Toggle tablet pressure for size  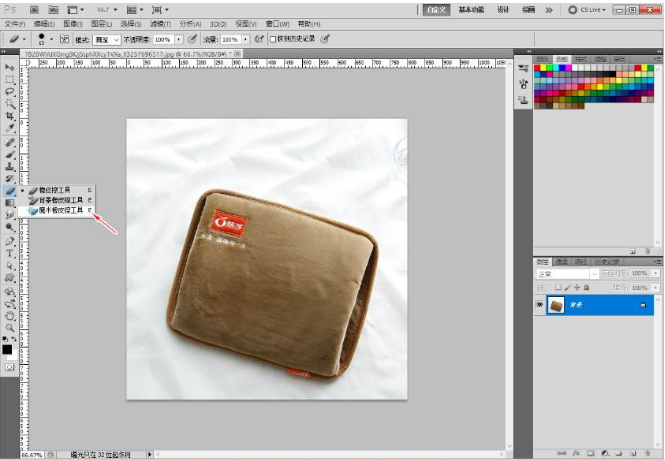point(325,39)
